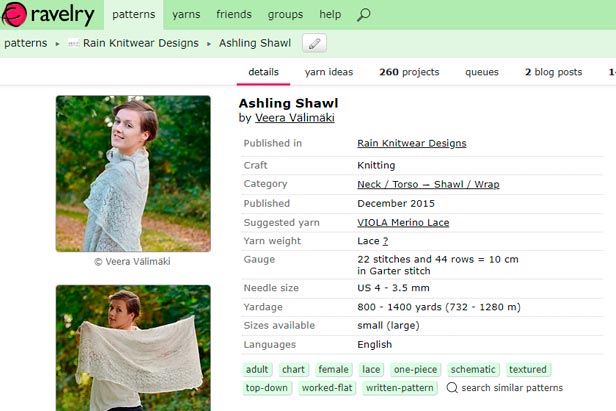The image size is (616, 411).
Task: Open second photo with shawl spread
Action: 133,348
